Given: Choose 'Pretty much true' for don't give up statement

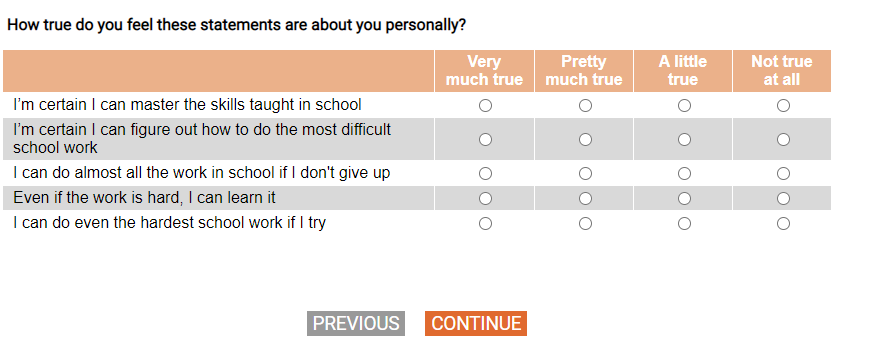Looking at the screenshot, I should coord(585,174).
